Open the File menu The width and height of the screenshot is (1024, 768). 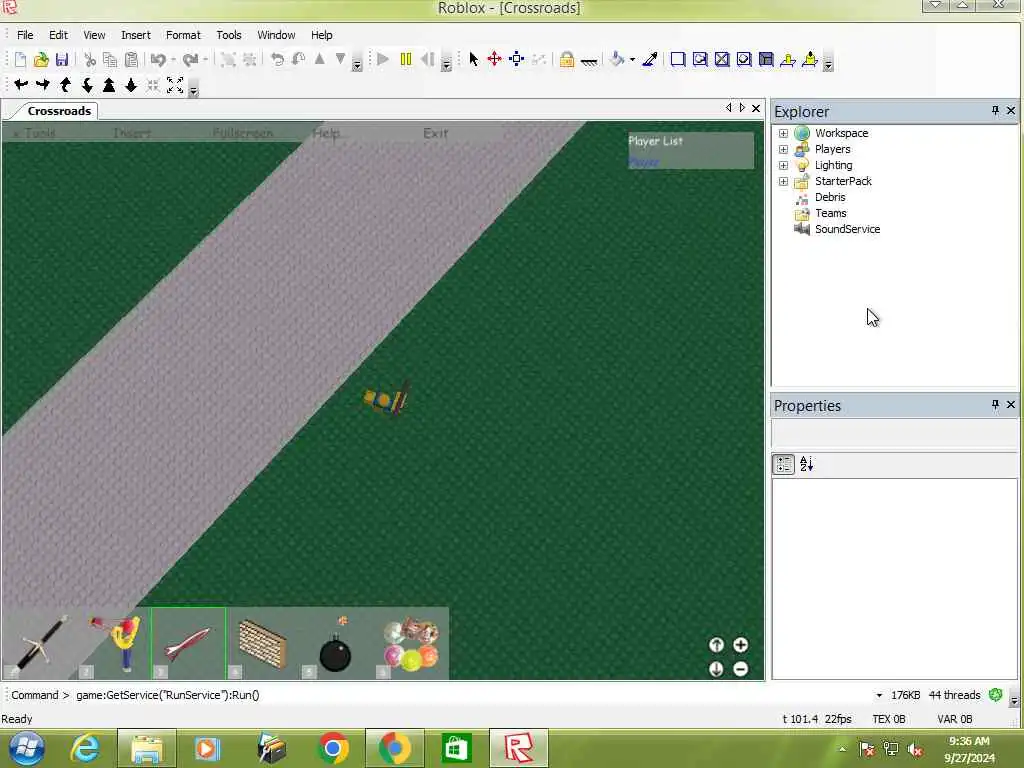tap(25, 35)
